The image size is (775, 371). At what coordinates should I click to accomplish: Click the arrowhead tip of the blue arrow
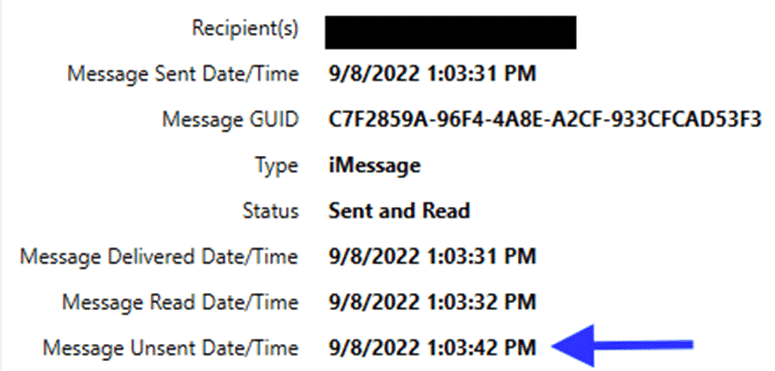pos(555,346)
